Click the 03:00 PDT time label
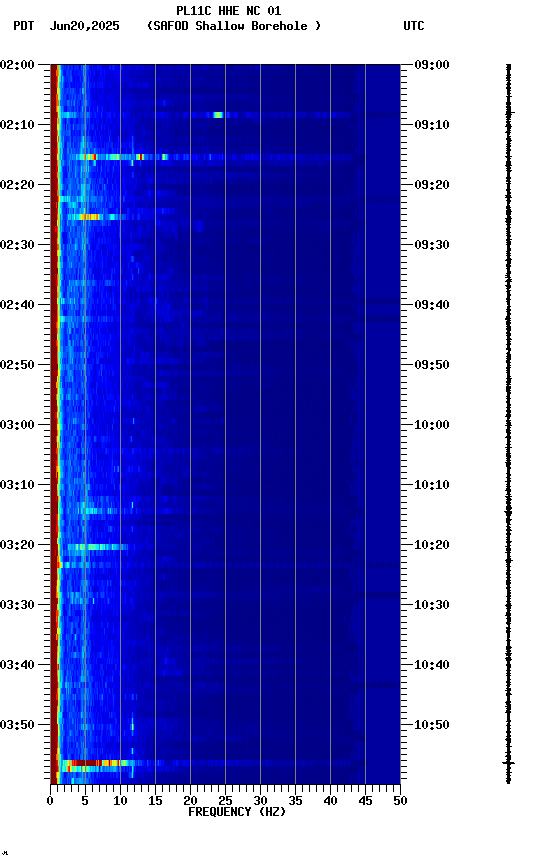 tap(17, 425)
